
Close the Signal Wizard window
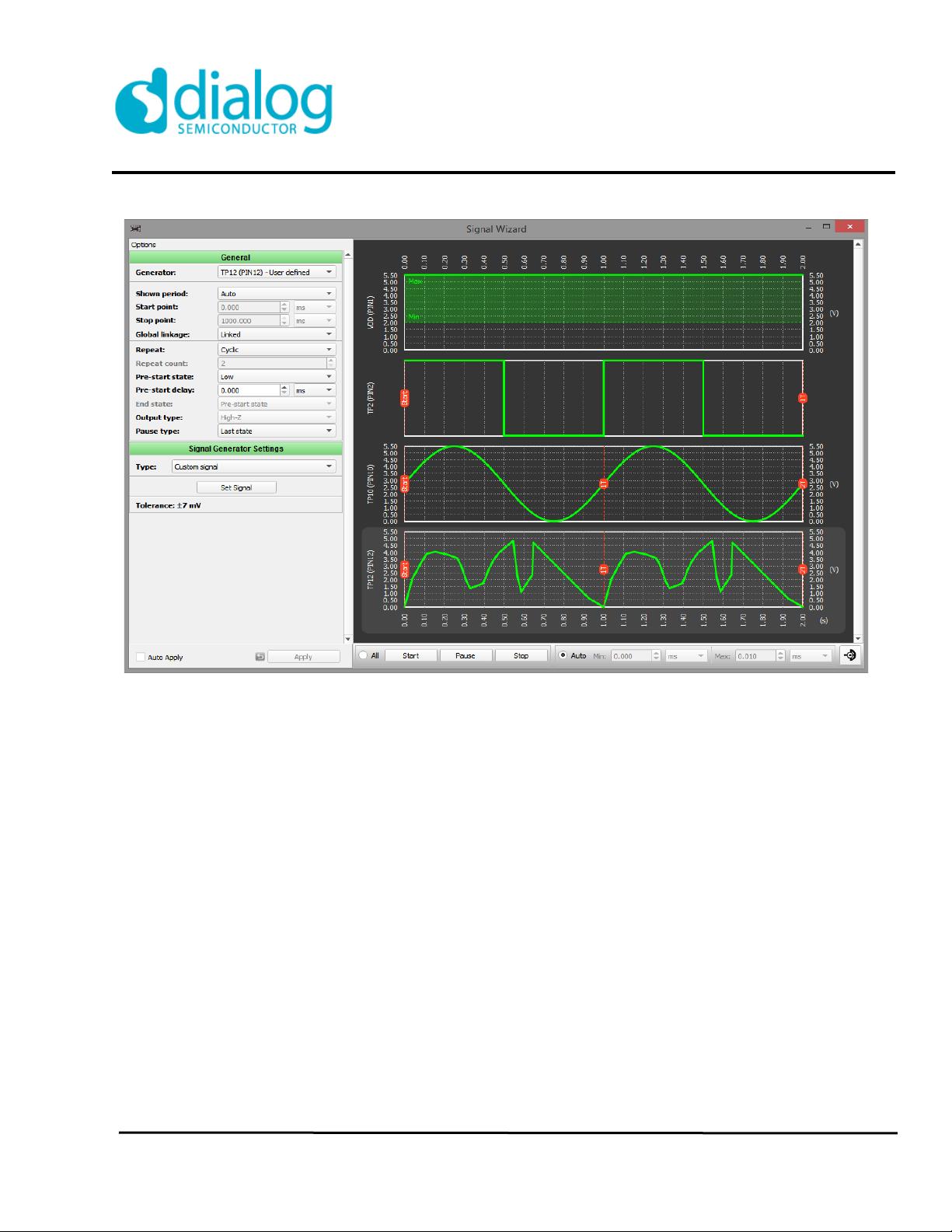click(x=850, y=226)
